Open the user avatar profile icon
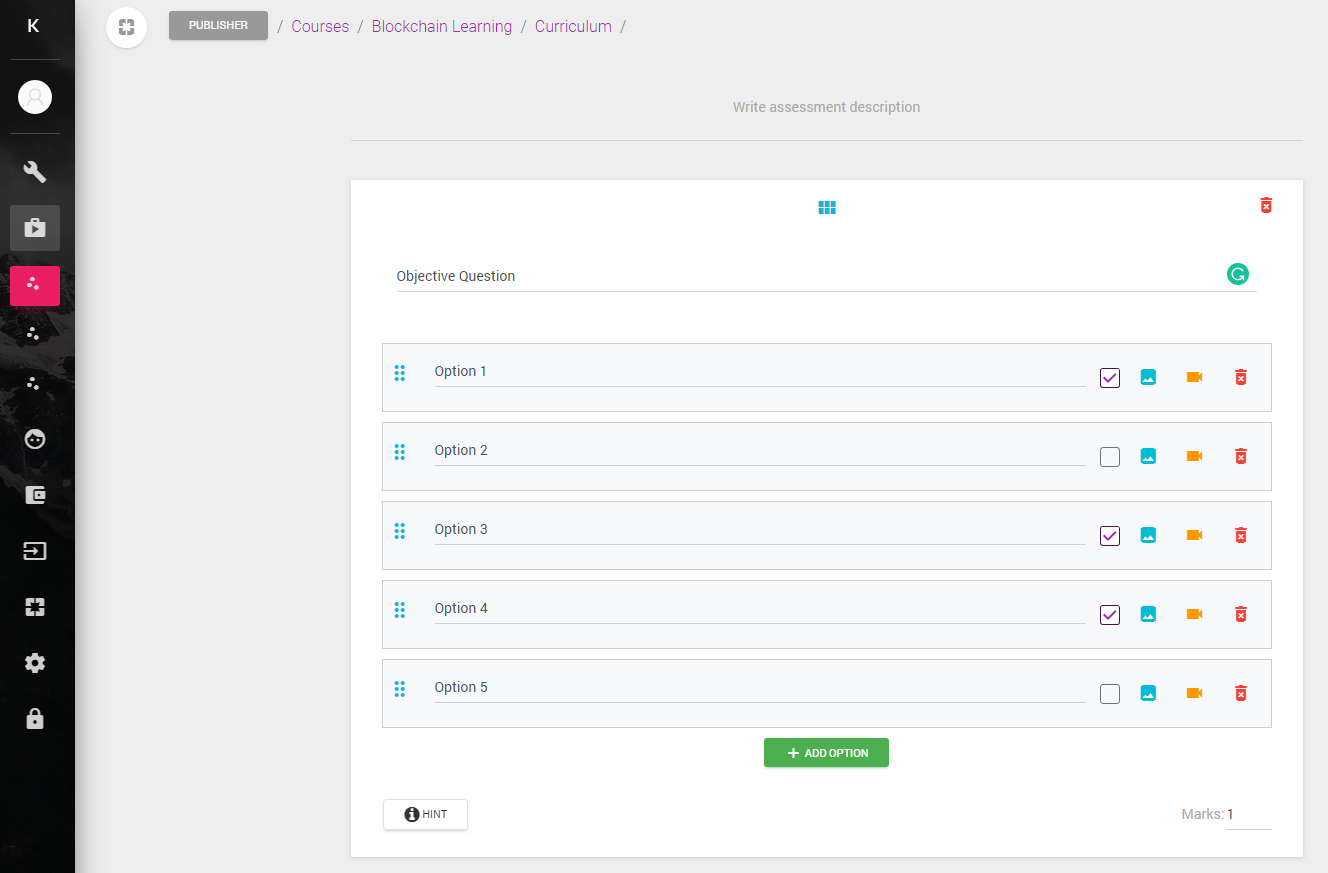1328x873 pixels. (x=35, y=97)
